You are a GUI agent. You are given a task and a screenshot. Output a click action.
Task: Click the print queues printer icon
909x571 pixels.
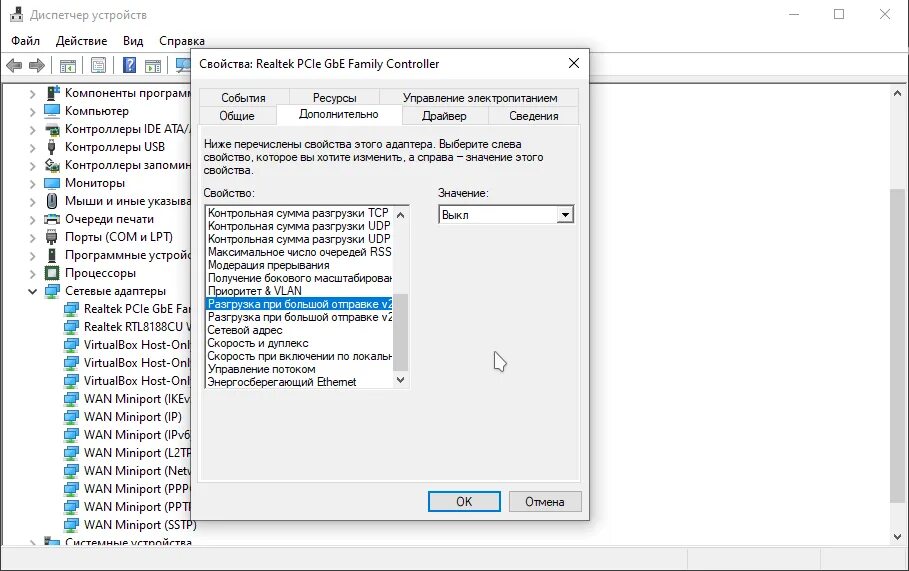pyautogui.click(x=52, y=219)
